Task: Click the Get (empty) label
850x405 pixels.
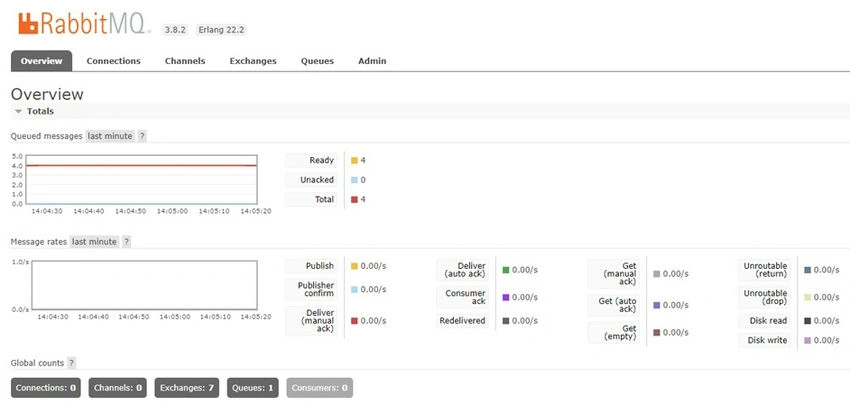Action: [614, 332]
